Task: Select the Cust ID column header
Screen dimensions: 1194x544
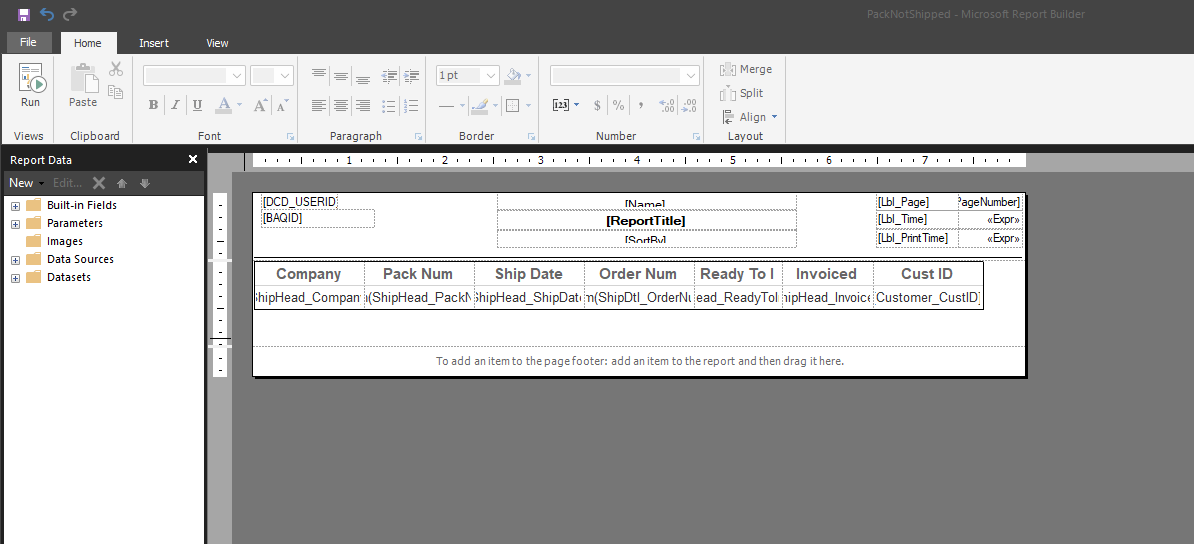Action: tap(927, 274)
